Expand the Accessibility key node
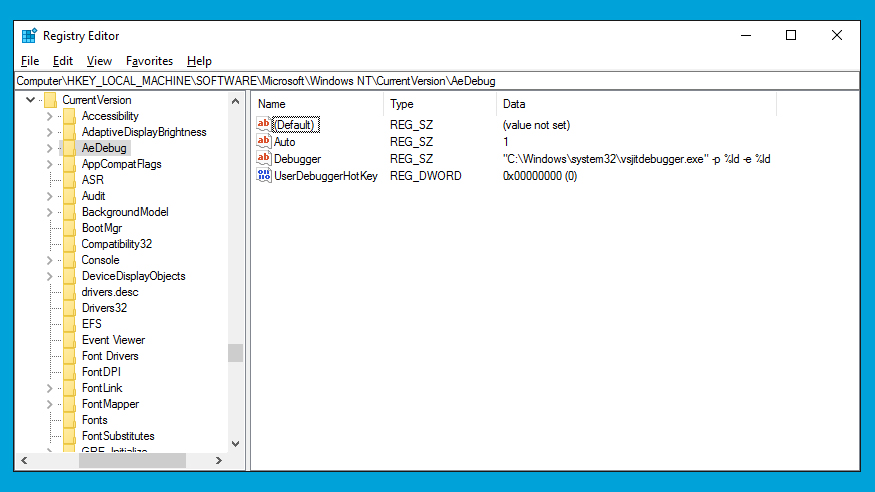The width and height of the screenshot is (875, 492). pos(48,116)
